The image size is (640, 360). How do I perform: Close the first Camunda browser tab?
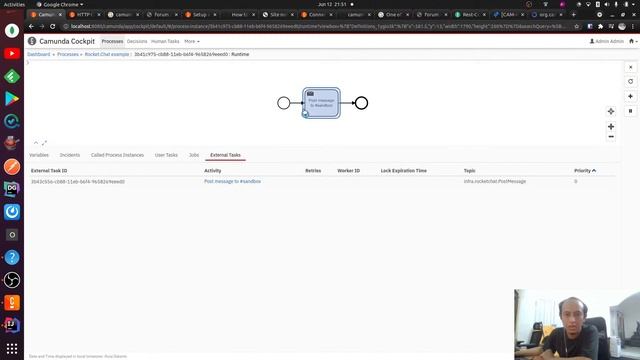60,14
